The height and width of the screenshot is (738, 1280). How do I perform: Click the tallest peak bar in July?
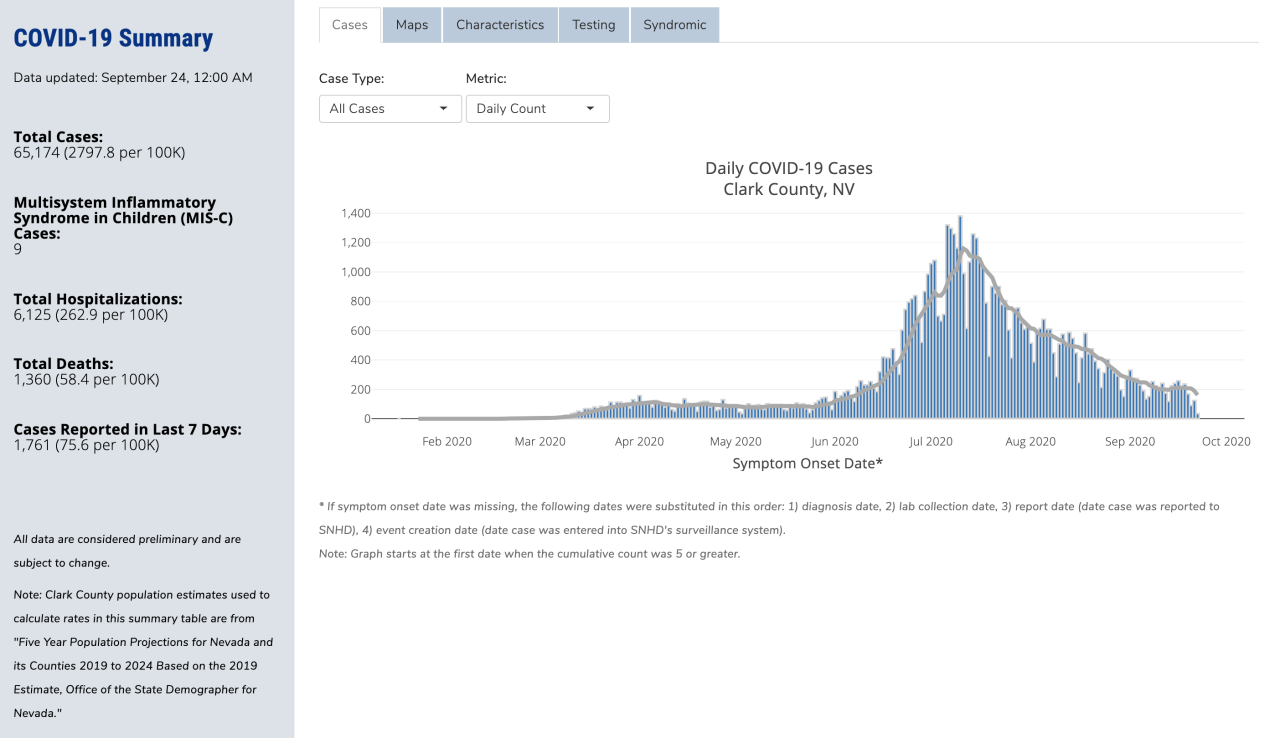tap(960, 317)
